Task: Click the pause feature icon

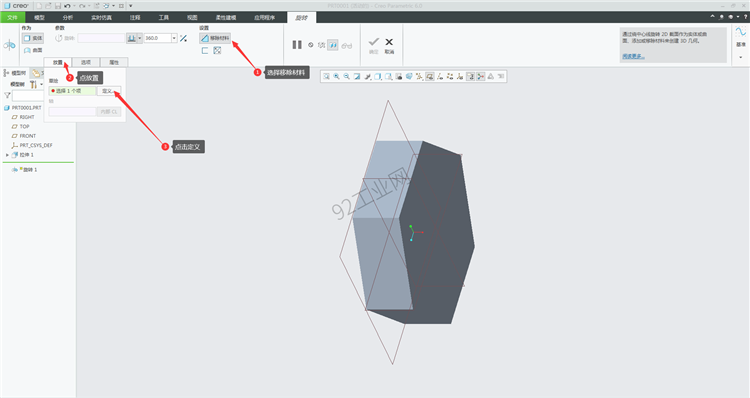Action: point(297,44)
